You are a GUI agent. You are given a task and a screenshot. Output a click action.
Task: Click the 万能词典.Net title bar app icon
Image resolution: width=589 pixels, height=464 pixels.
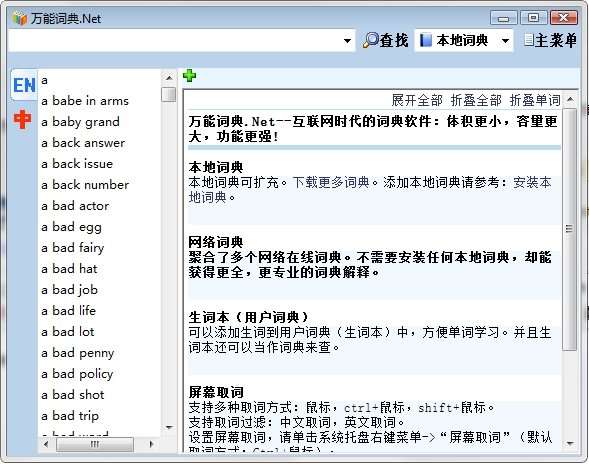pos(19,18)
